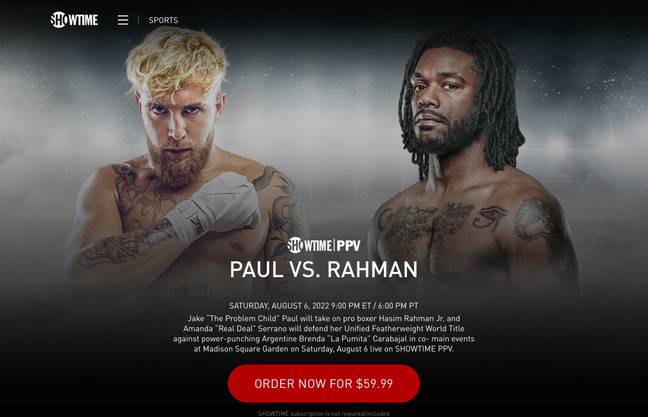Open the hamburger menu icon

point(123,20)
